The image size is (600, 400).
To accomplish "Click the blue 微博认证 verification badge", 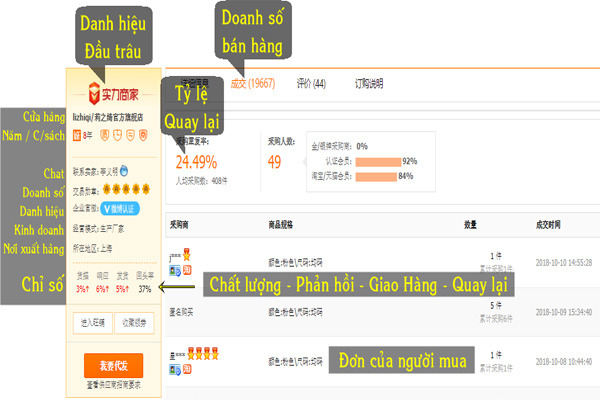I will 120,209.
